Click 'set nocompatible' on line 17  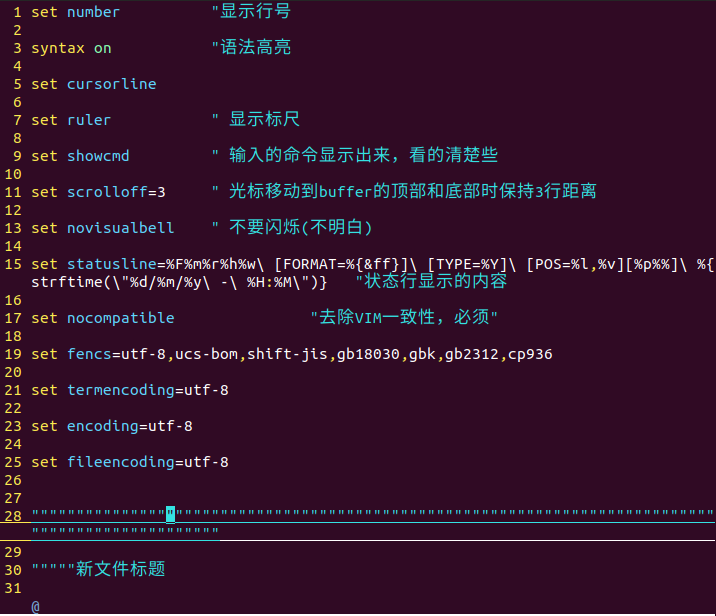[102, 318]
